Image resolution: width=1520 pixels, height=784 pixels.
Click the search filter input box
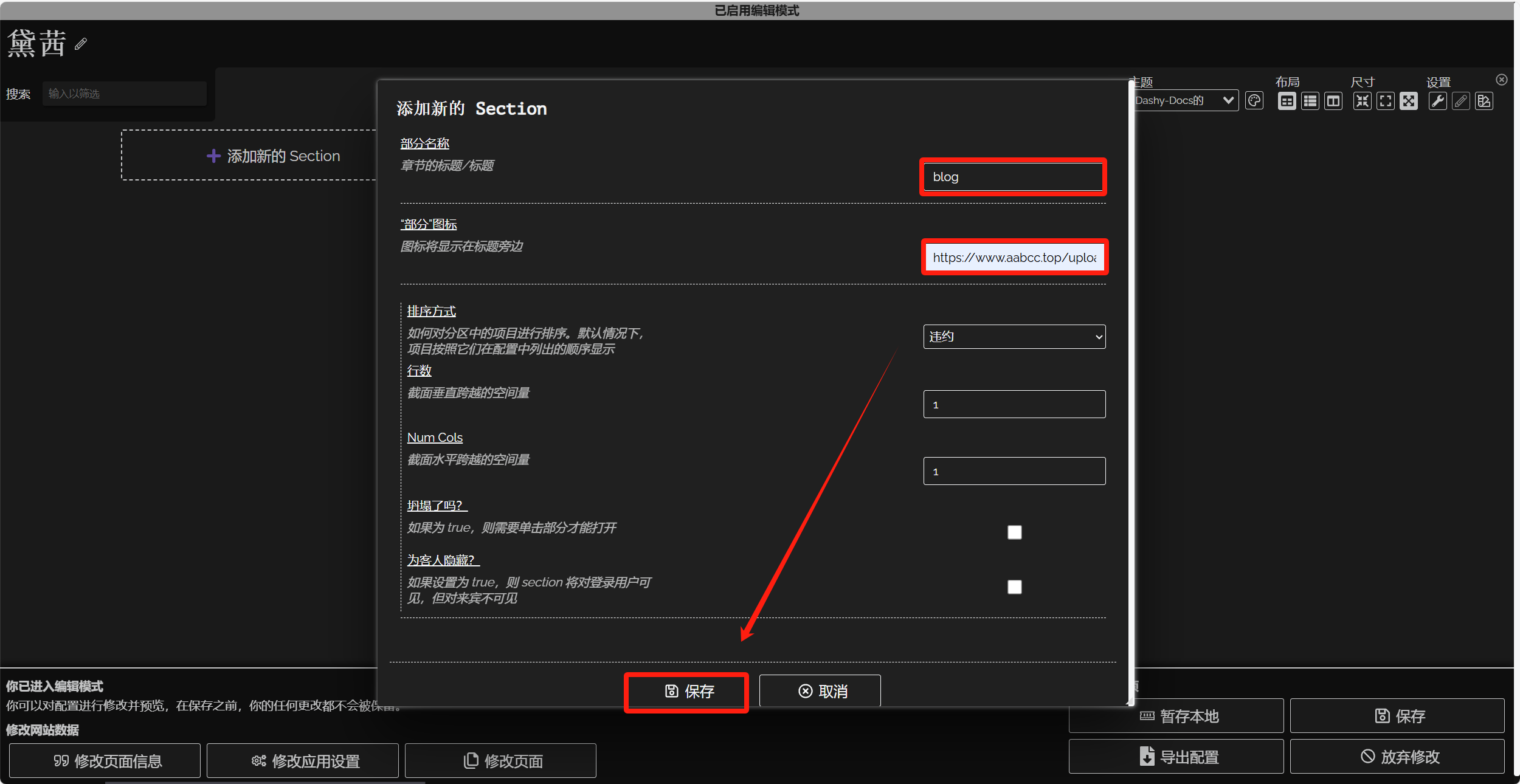pyautogui.click(x=125, y=94)
